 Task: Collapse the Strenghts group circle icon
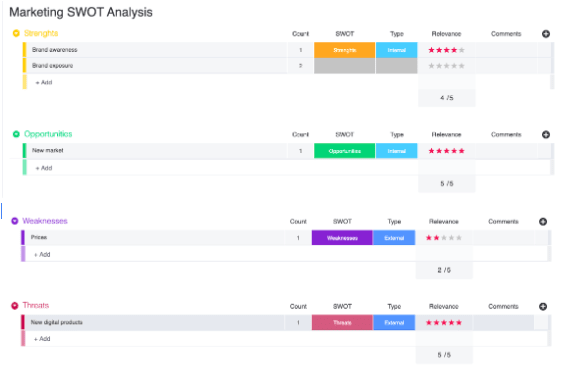point(16,33)
